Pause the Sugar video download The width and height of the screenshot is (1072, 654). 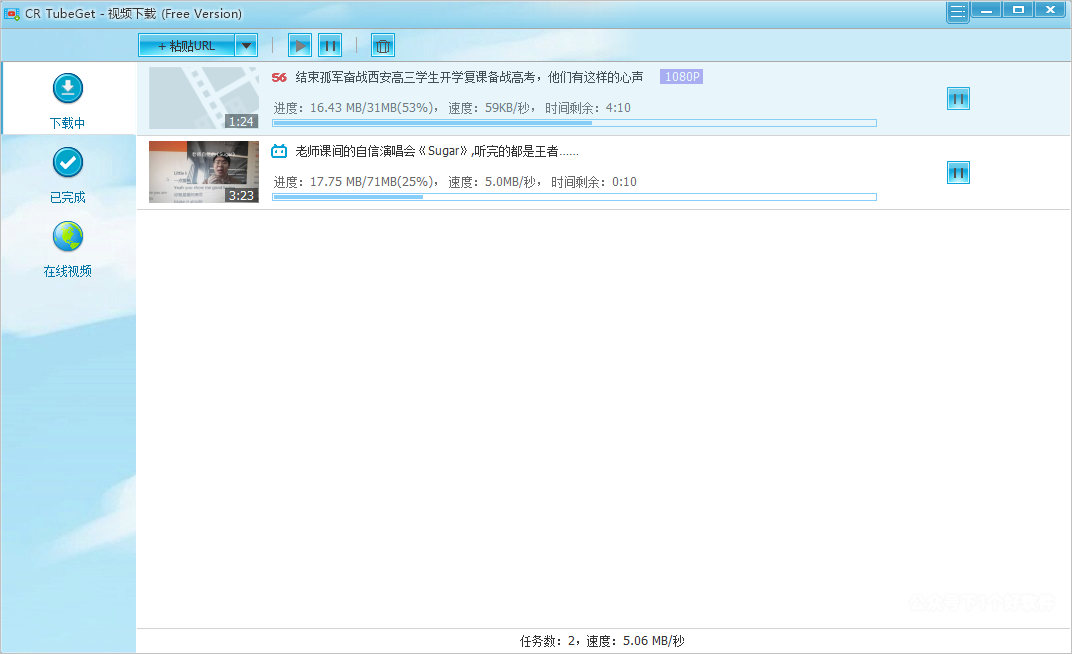point(958,172)
